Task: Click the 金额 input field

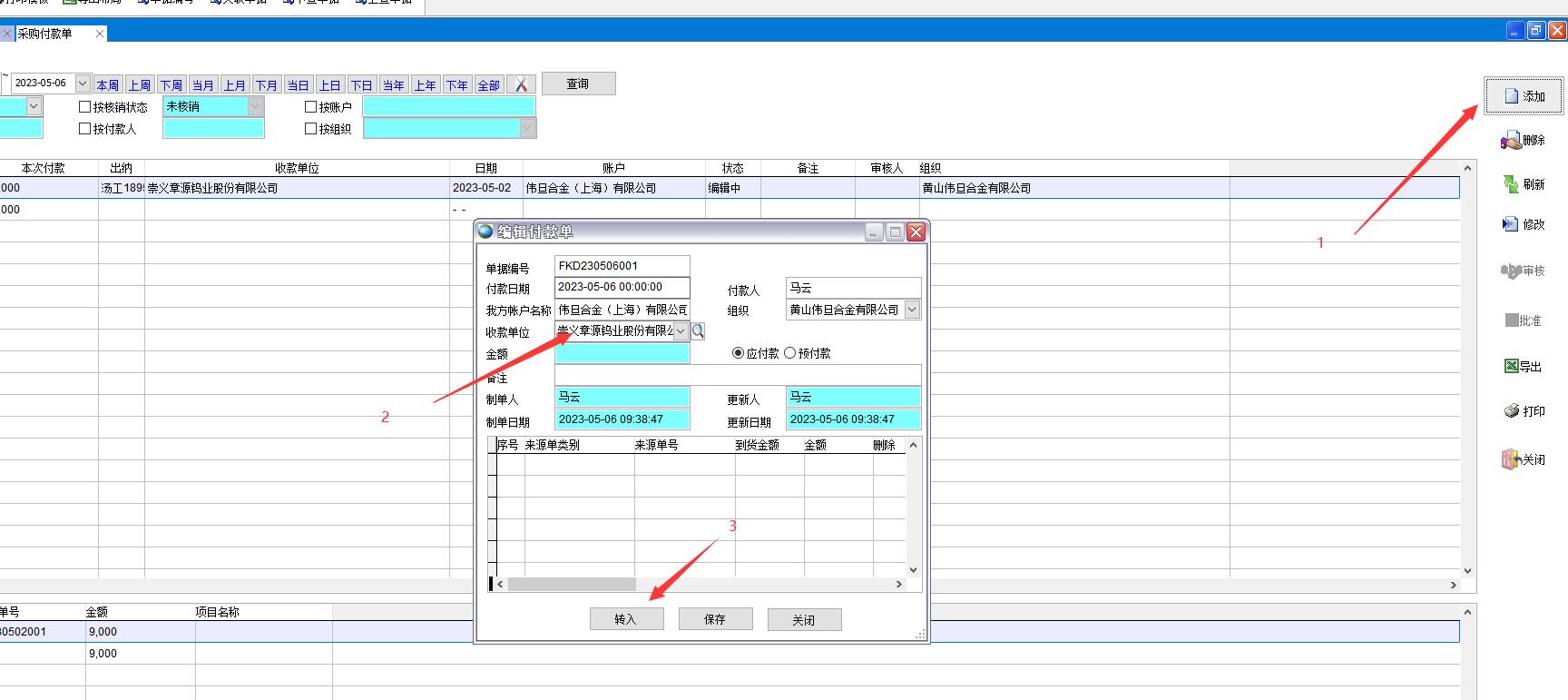Action: point(622,354)
